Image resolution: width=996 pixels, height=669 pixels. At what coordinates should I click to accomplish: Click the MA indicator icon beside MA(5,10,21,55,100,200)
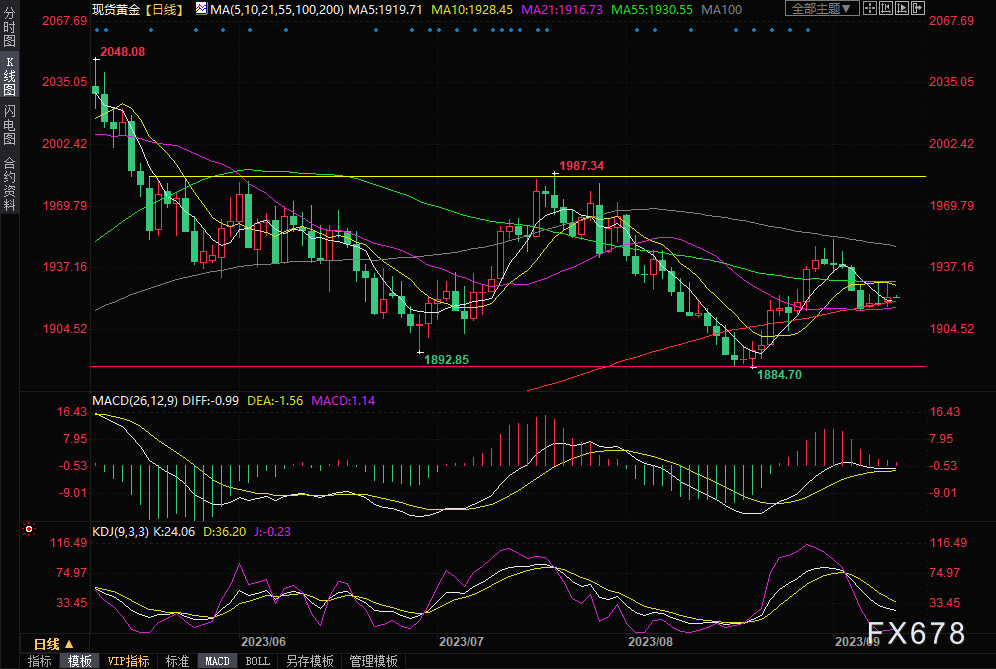pyautogui.click(x=201, y=9)
